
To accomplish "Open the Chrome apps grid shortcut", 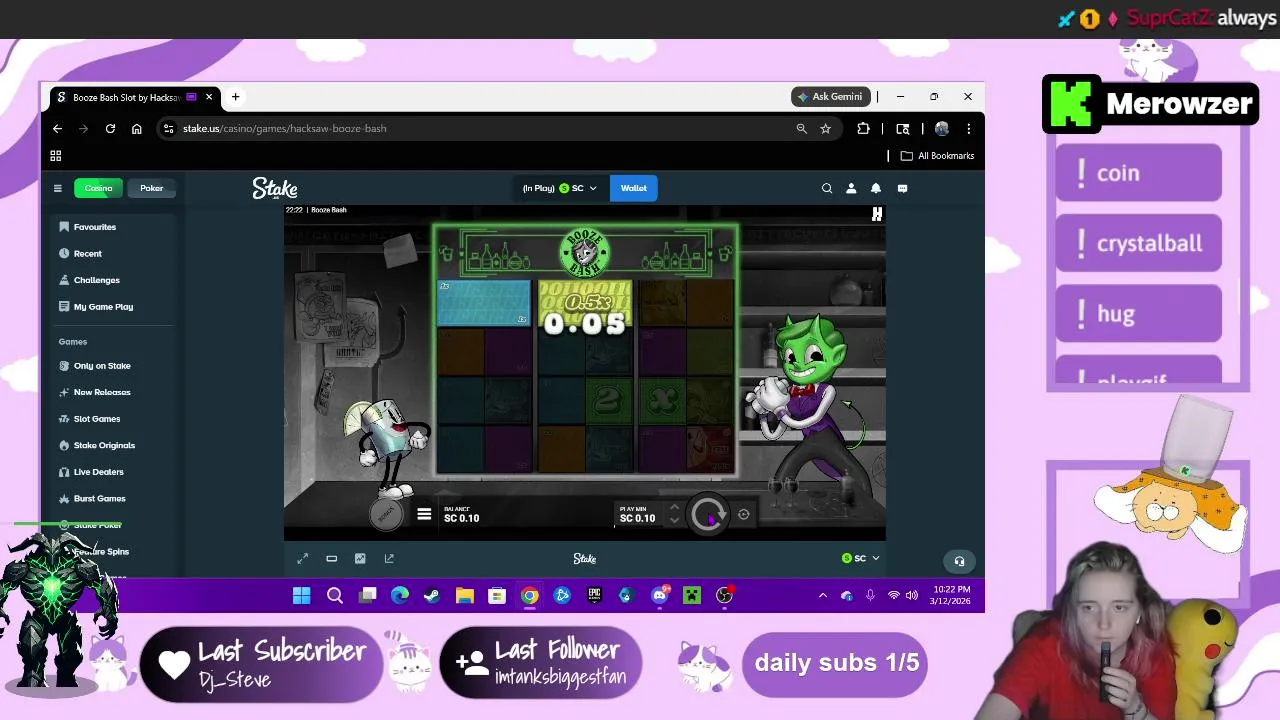I will [56, 156].
